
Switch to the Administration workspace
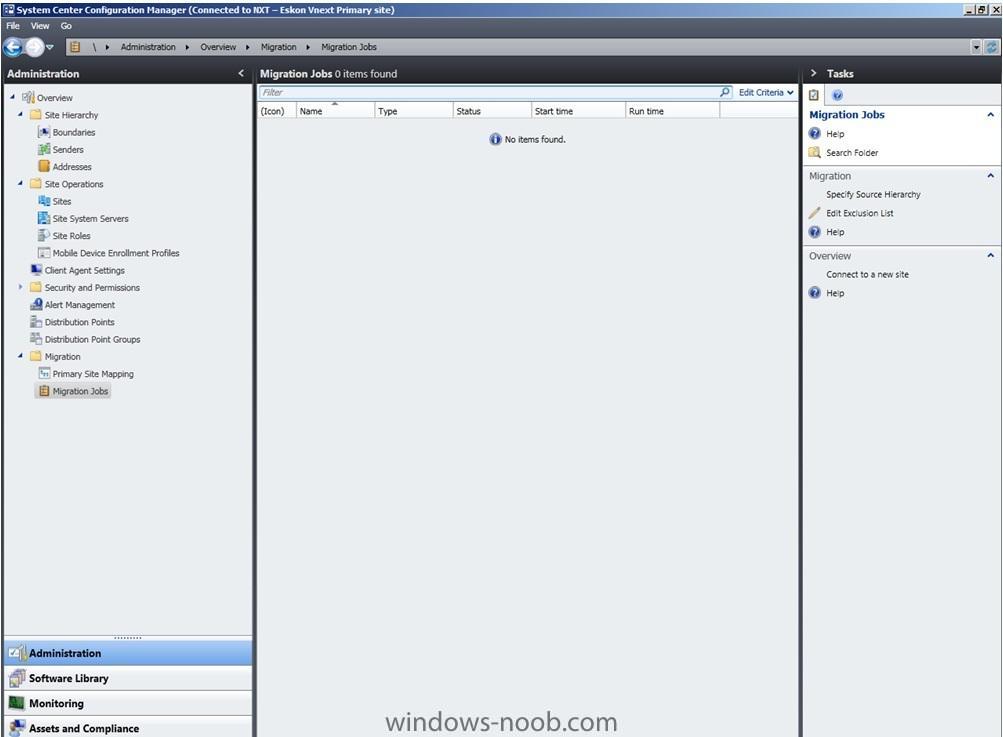click(128, 653)
